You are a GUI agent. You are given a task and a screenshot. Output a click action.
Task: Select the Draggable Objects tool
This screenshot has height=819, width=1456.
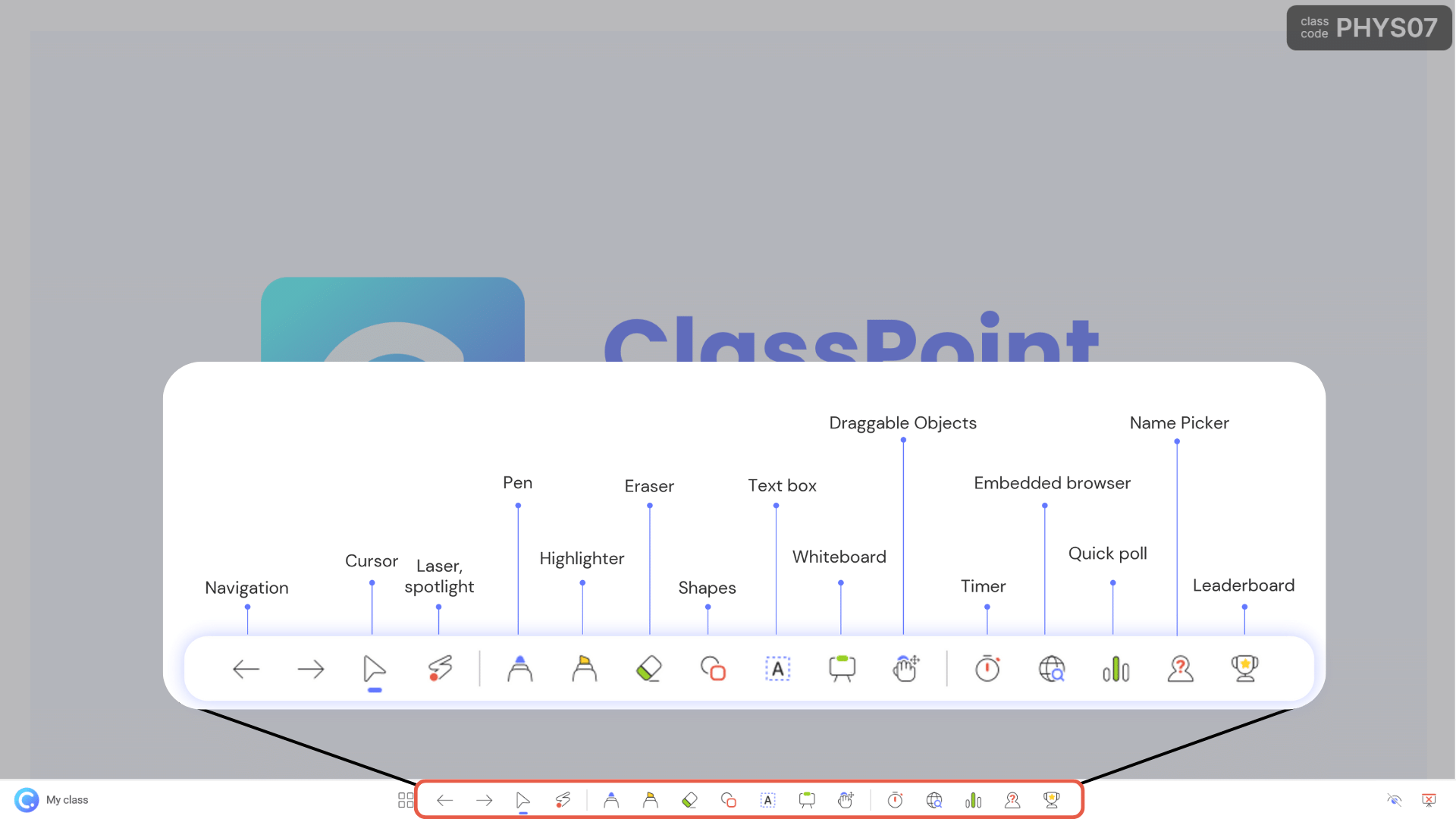pos(845,799)
